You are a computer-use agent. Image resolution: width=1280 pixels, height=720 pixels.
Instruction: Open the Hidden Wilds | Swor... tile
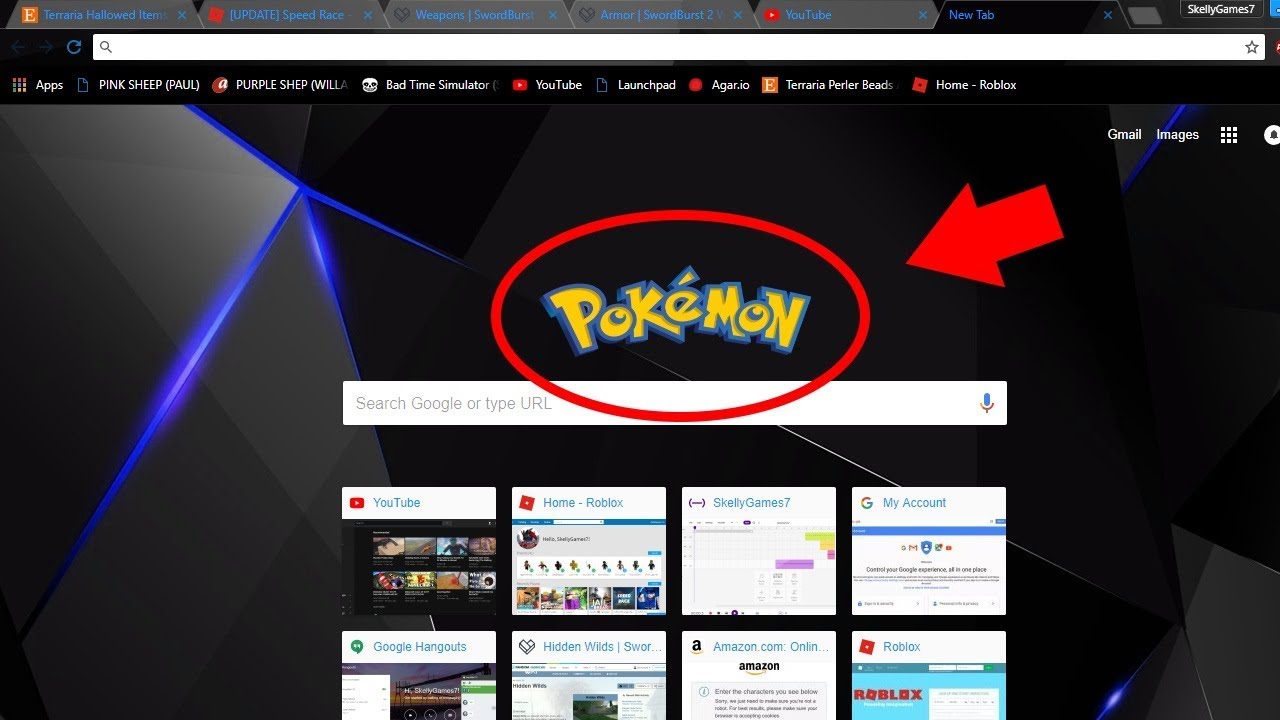pos(589,676)
